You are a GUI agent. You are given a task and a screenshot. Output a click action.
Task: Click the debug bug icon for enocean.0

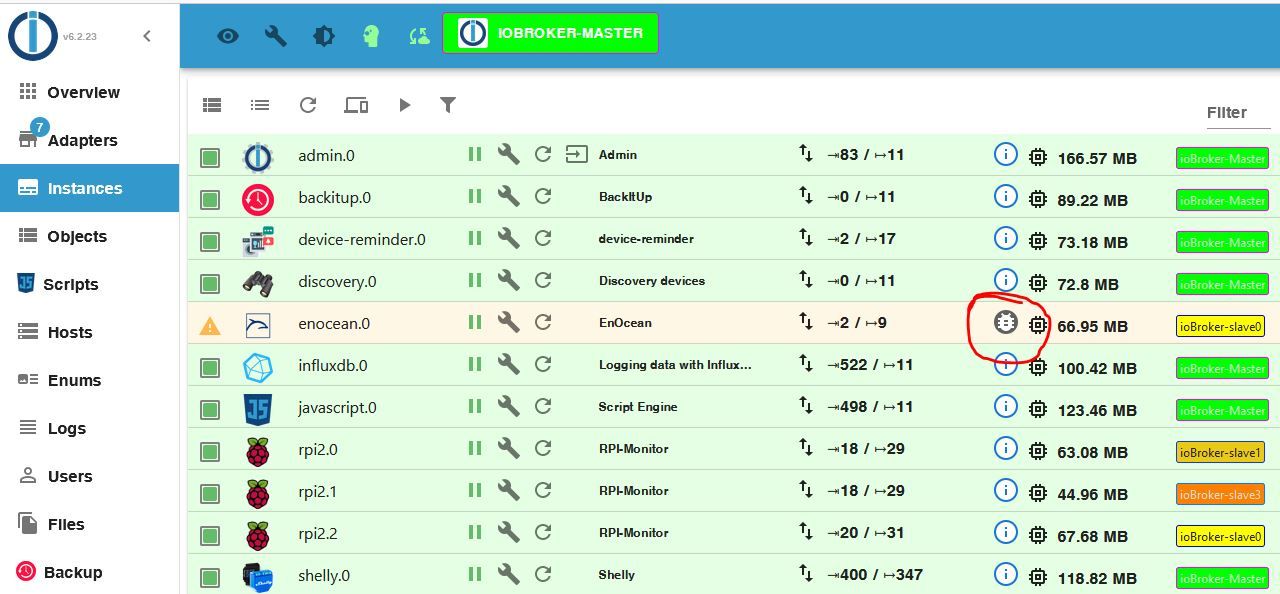1005,322
